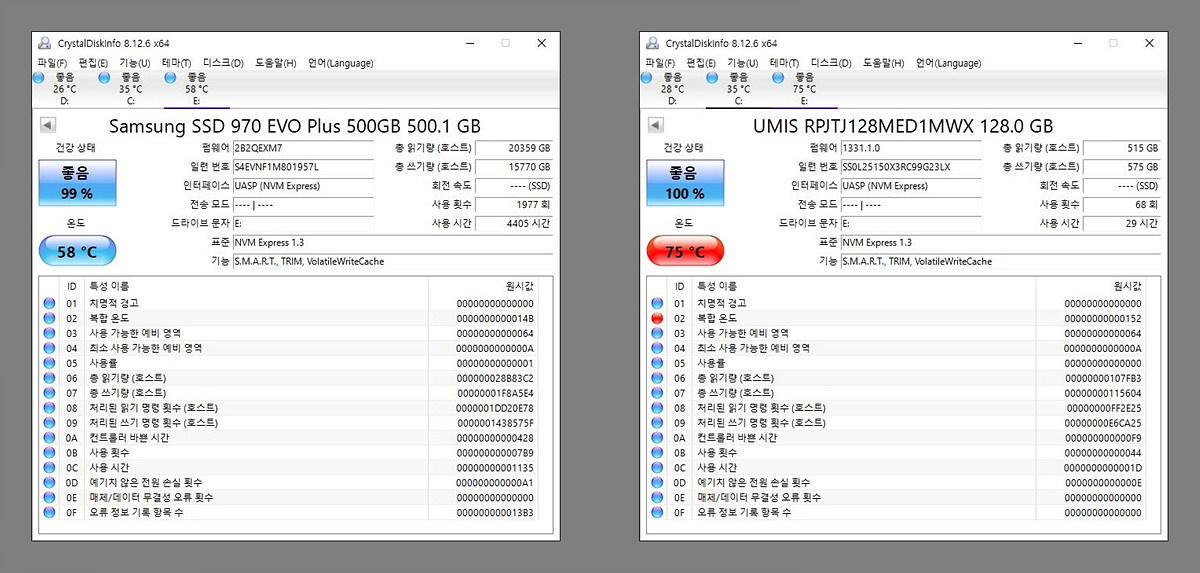Click red status dot for 02 복합 온도, UMIS window
1200x573 pixels.
click(x=657, y=318)
